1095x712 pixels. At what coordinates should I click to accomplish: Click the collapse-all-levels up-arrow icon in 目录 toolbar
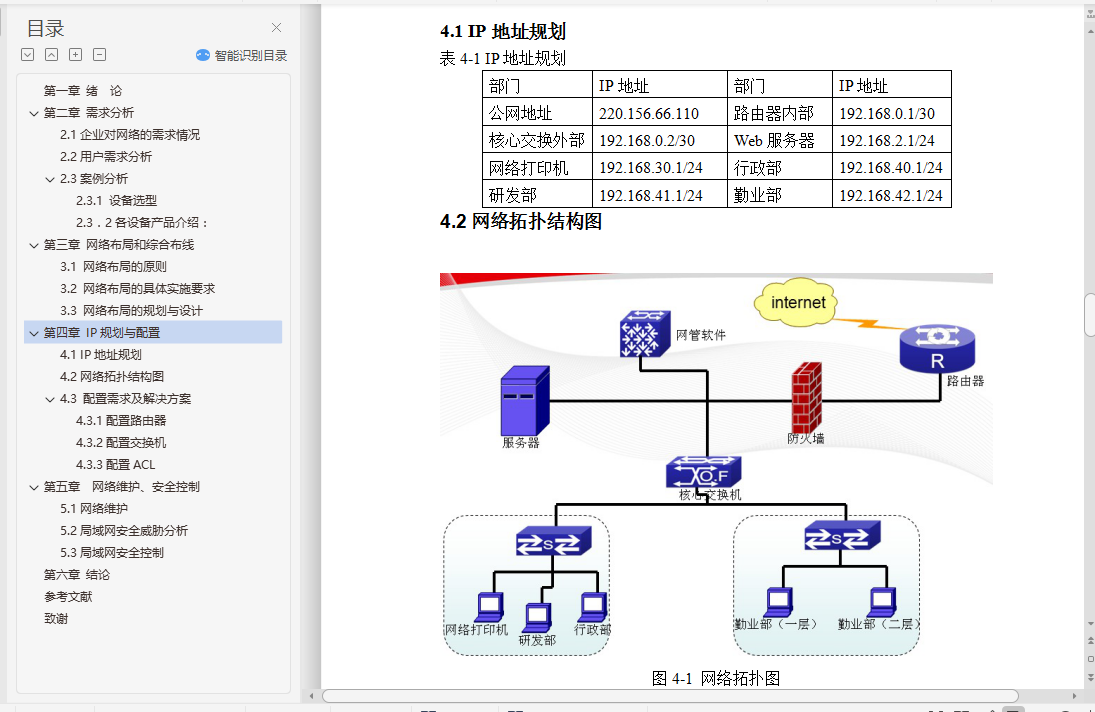tap(52, 54)
